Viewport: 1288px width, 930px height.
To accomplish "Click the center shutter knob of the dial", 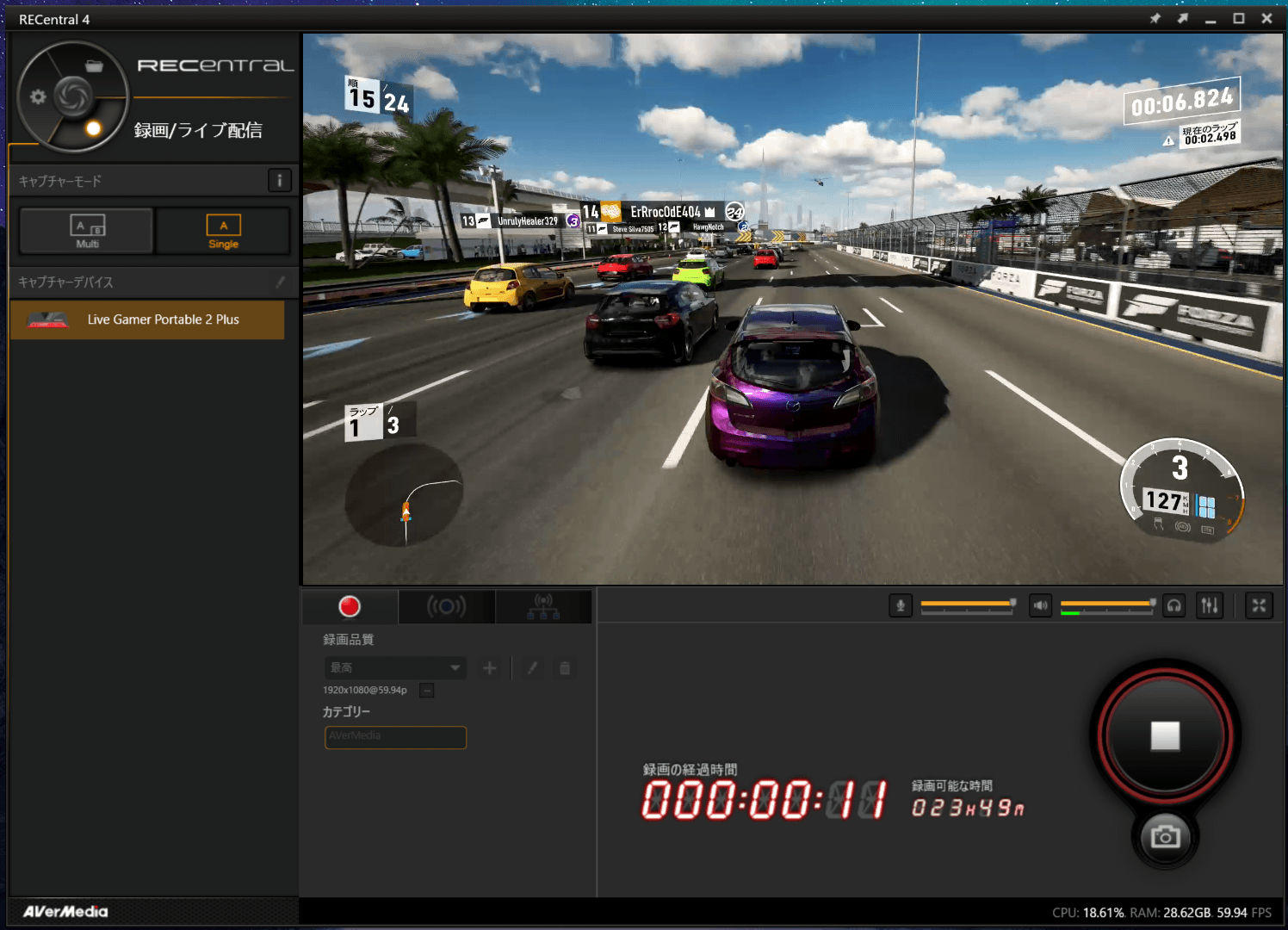I will pos(72,96).
